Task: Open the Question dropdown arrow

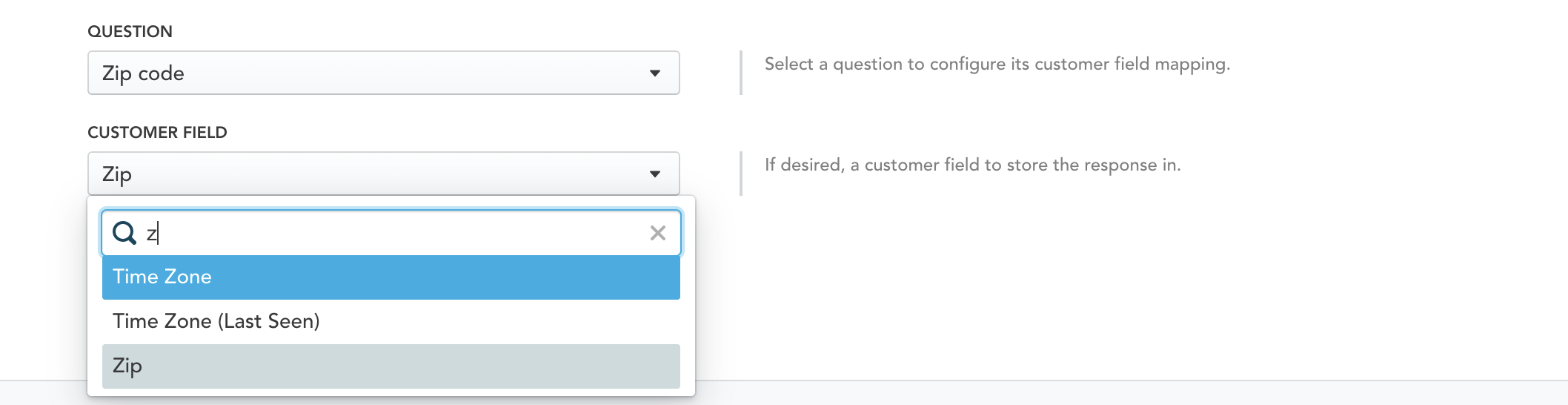Action: 655,73
